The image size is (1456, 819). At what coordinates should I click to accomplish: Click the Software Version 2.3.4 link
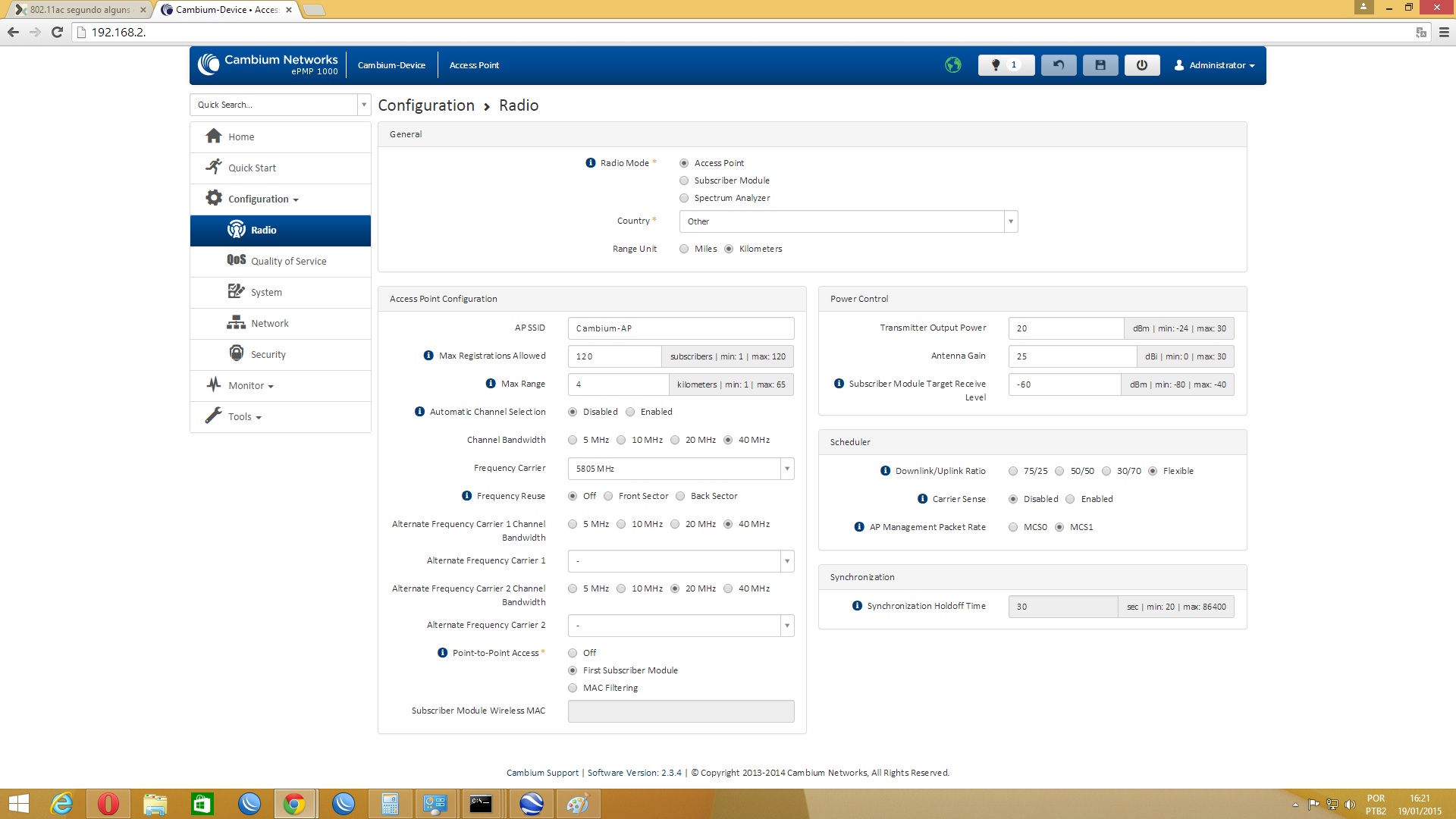pos(634,773)
